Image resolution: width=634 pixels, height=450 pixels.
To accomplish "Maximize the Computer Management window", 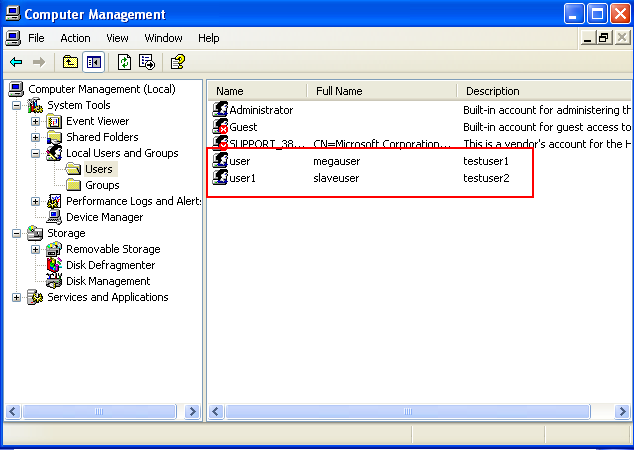I will pos(597,14).
